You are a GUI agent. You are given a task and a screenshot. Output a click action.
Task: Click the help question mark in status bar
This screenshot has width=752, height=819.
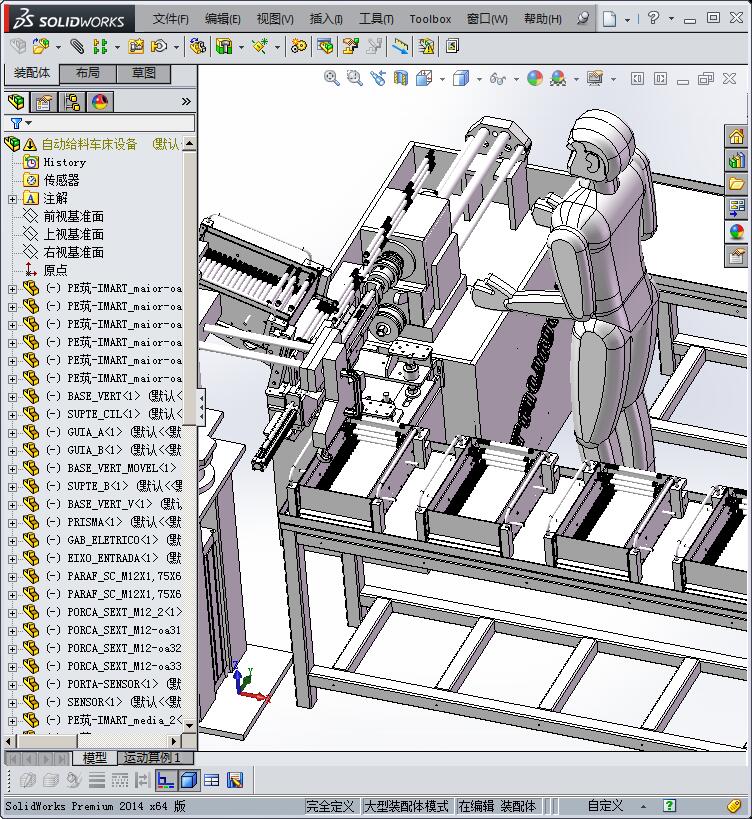coord(669,805)
